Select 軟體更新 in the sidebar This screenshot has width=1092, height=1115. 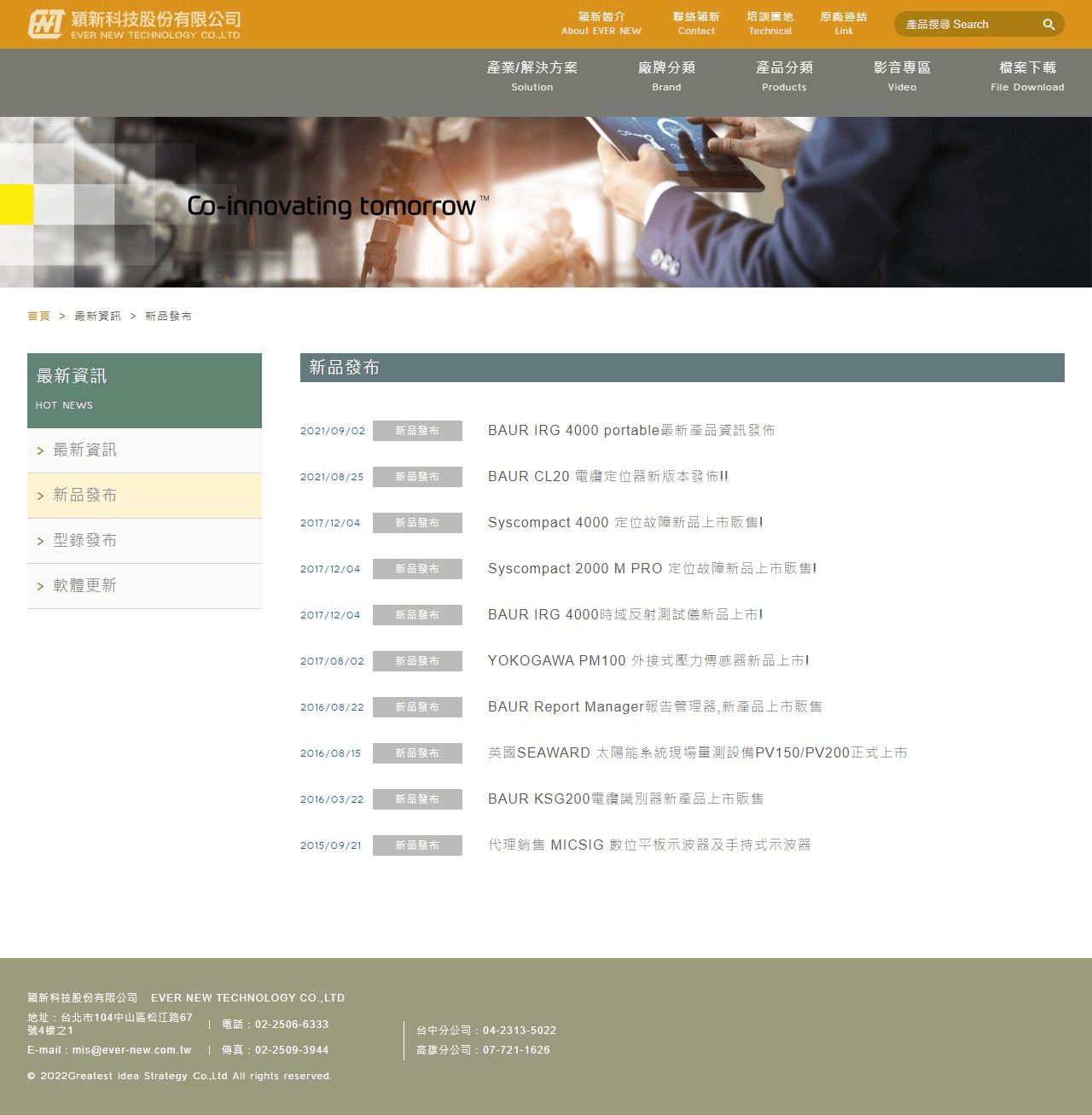[144, 586]
